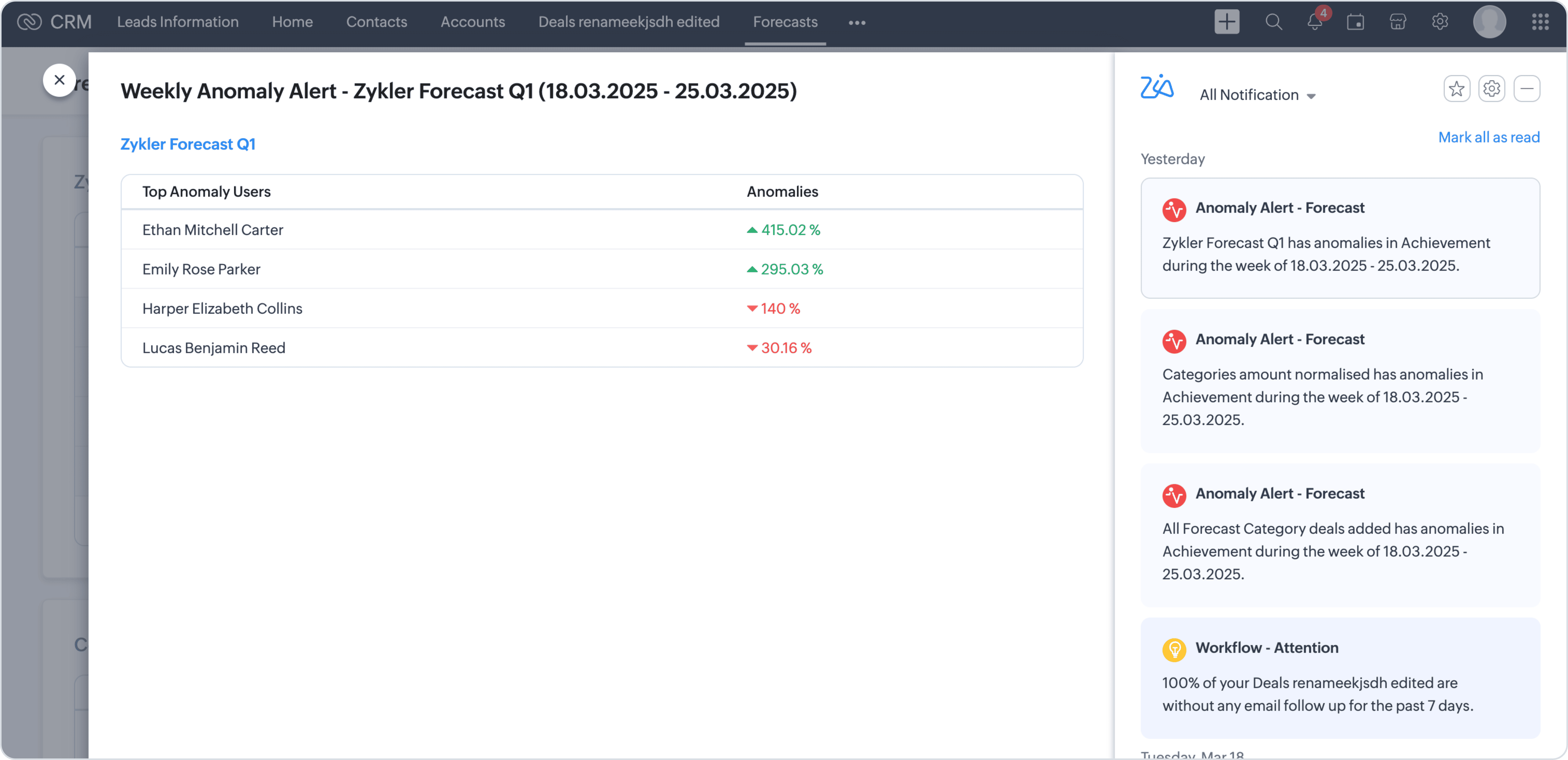Click the star icon in Zia panel
1568x760 pixels.
pyautogui.click(x=1457, y=89)
